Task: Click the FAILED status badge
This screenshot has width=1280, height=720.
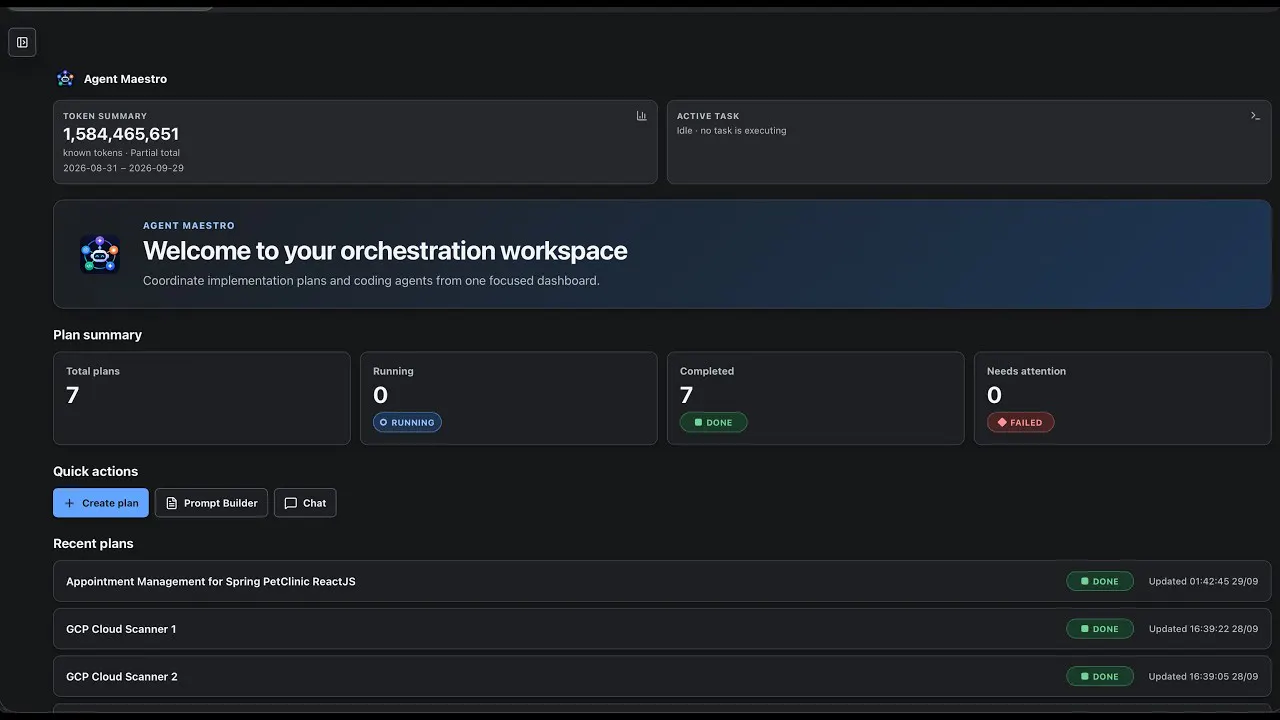Action: (x=1020, y=422)
